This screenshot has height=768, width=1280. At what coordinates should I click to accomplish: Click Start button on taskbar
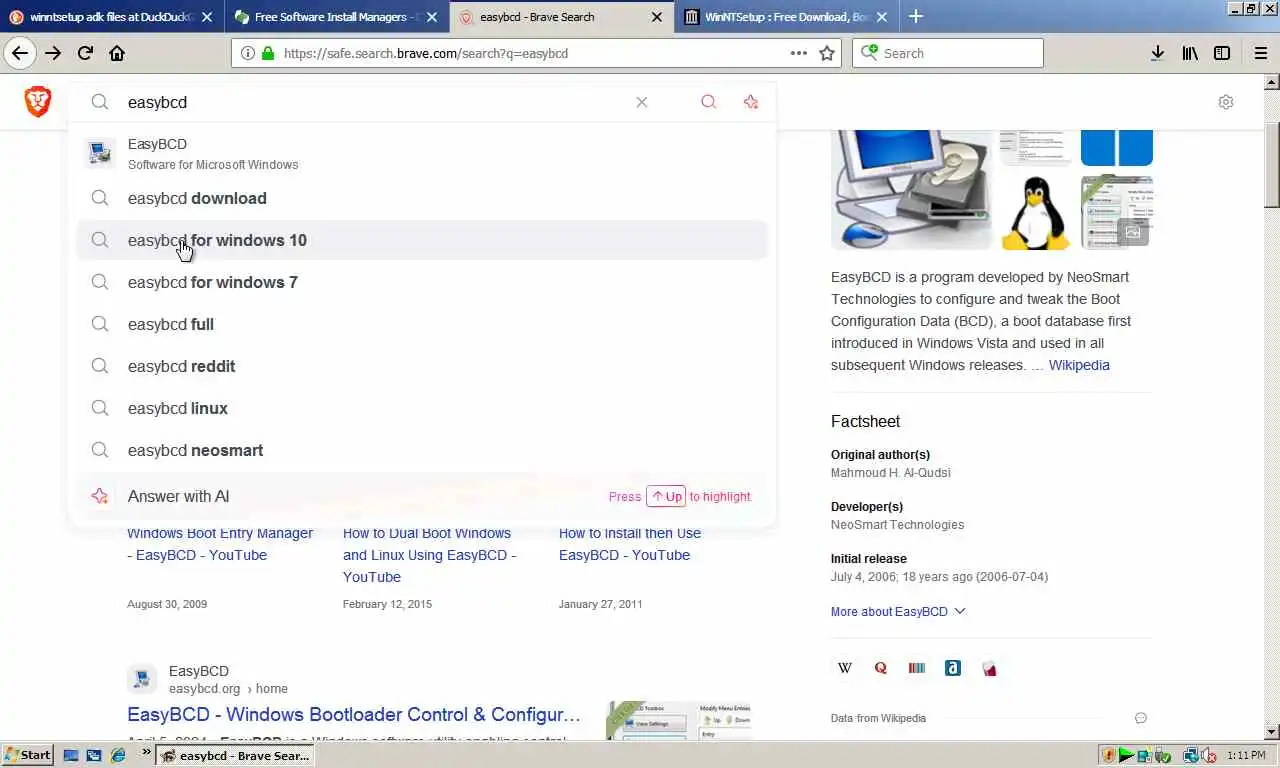28,755
